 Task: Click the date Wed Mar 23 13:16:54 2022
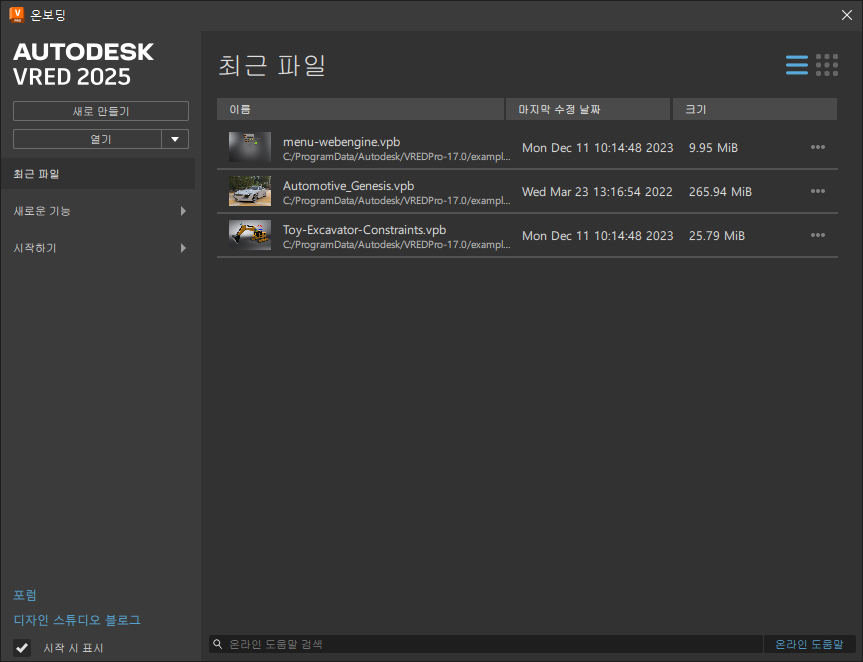[x=597, y=192]
